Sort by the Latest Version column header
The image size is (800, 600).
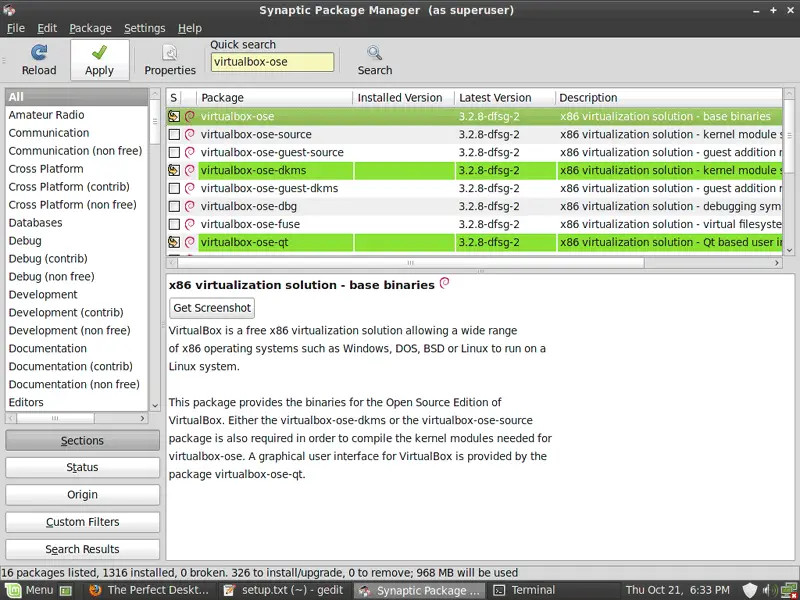click(505, 97)
